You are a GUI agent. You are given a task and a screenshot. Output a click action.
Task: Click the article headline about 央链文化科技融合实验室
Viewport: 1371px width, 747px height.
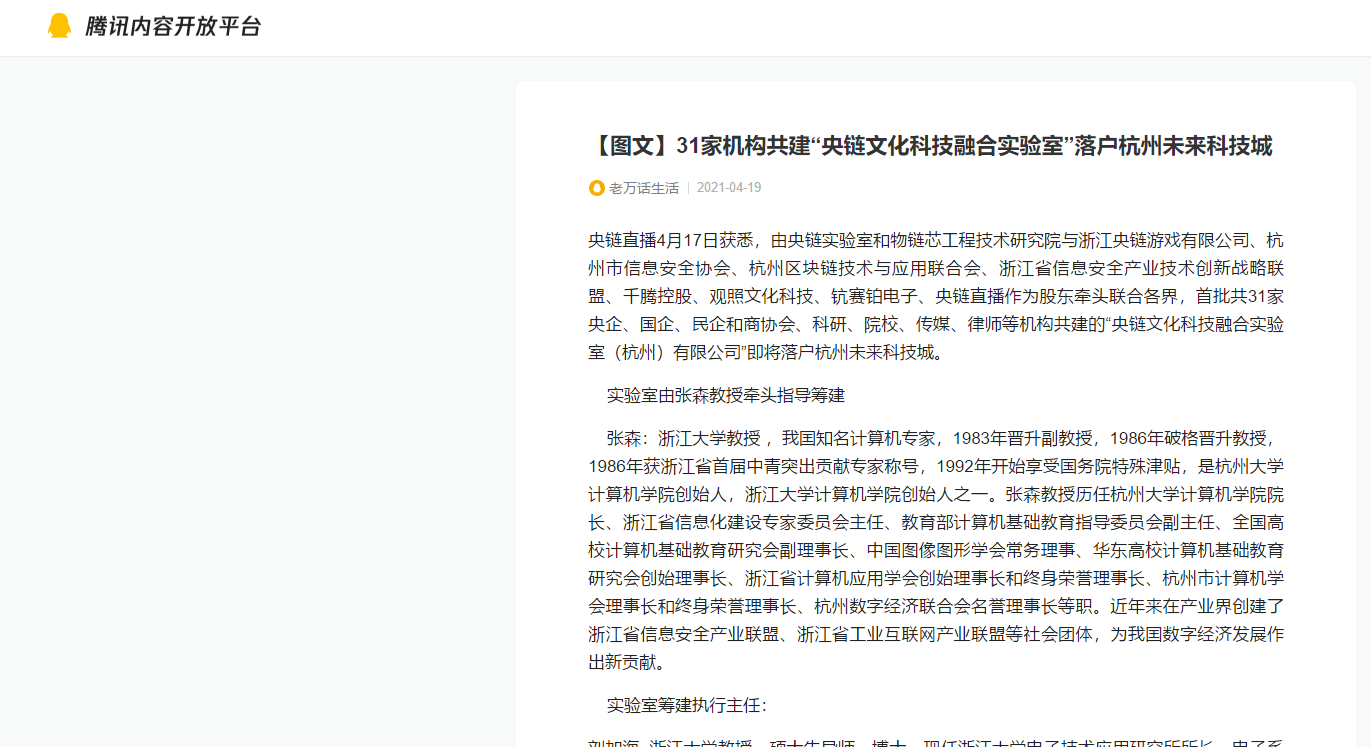point(930,146)
